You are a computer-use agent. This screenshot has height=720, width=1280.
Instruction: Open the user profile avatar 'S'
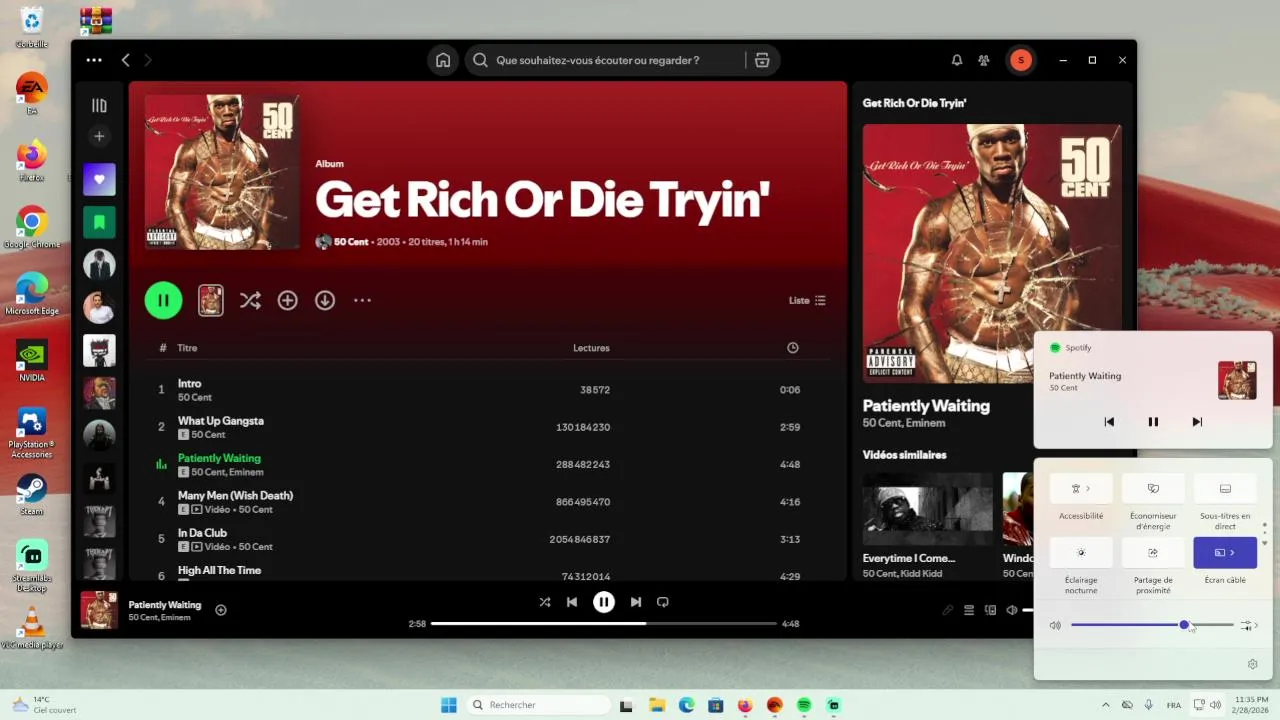(x=1020, y=60)
